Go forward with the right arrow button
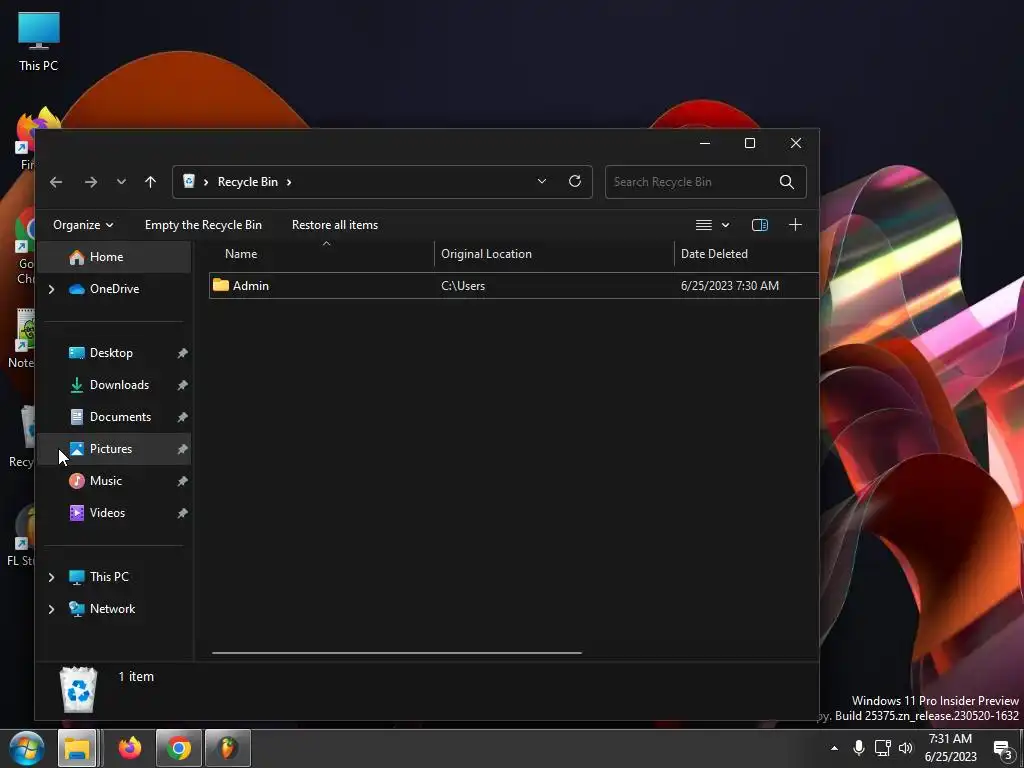Screen dimensions: 1024x768 point(91,182)
